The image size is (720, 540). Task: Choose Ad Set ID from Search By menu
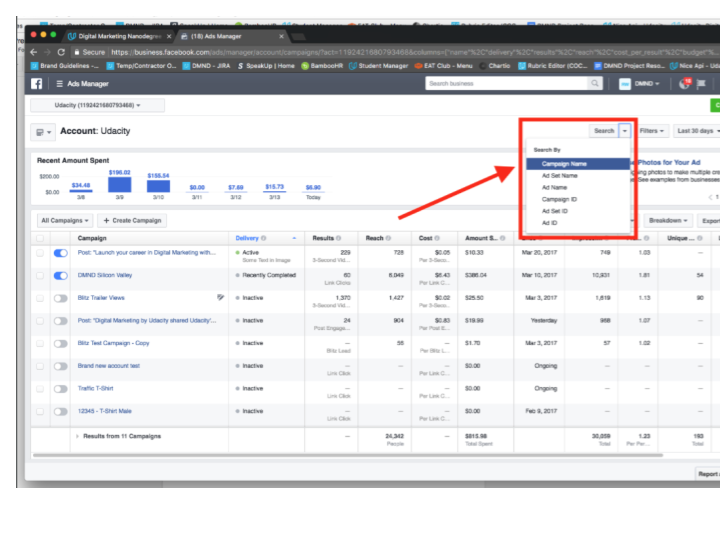point(555,211)
